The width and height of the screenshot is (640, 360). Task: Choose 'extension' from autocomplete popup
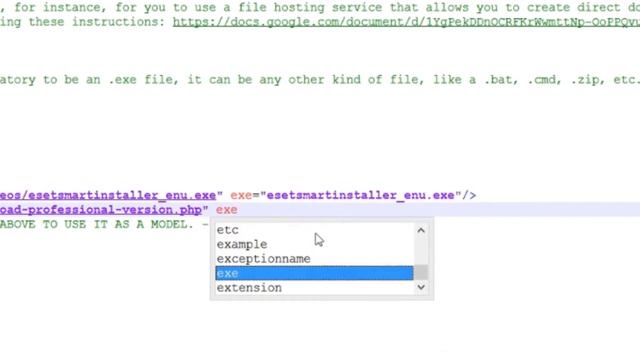(314, 287)
